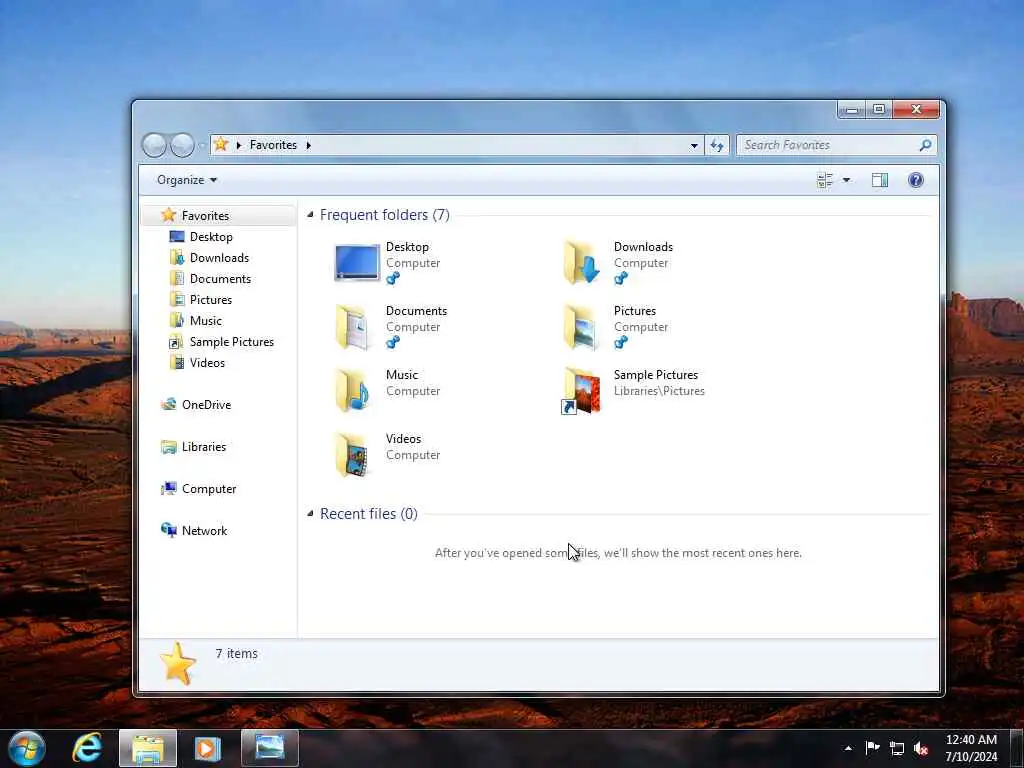This screenshot has width=1024, height=768.
Task: Click the "Frequent folders (7)" header text
Action: tap(385, 215)
